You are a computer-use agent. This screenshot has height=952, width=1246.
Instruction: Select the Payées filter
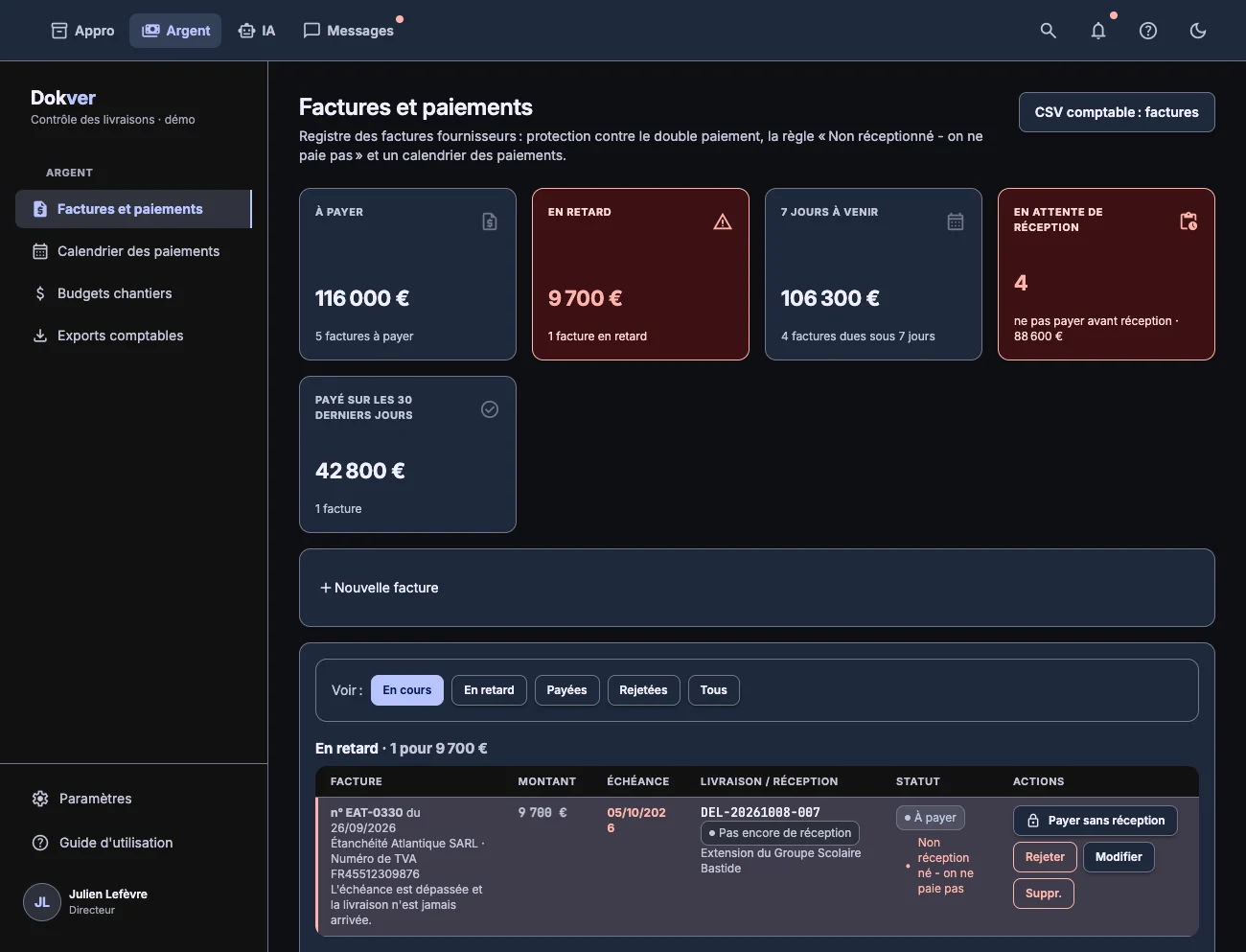click(567, 690)
